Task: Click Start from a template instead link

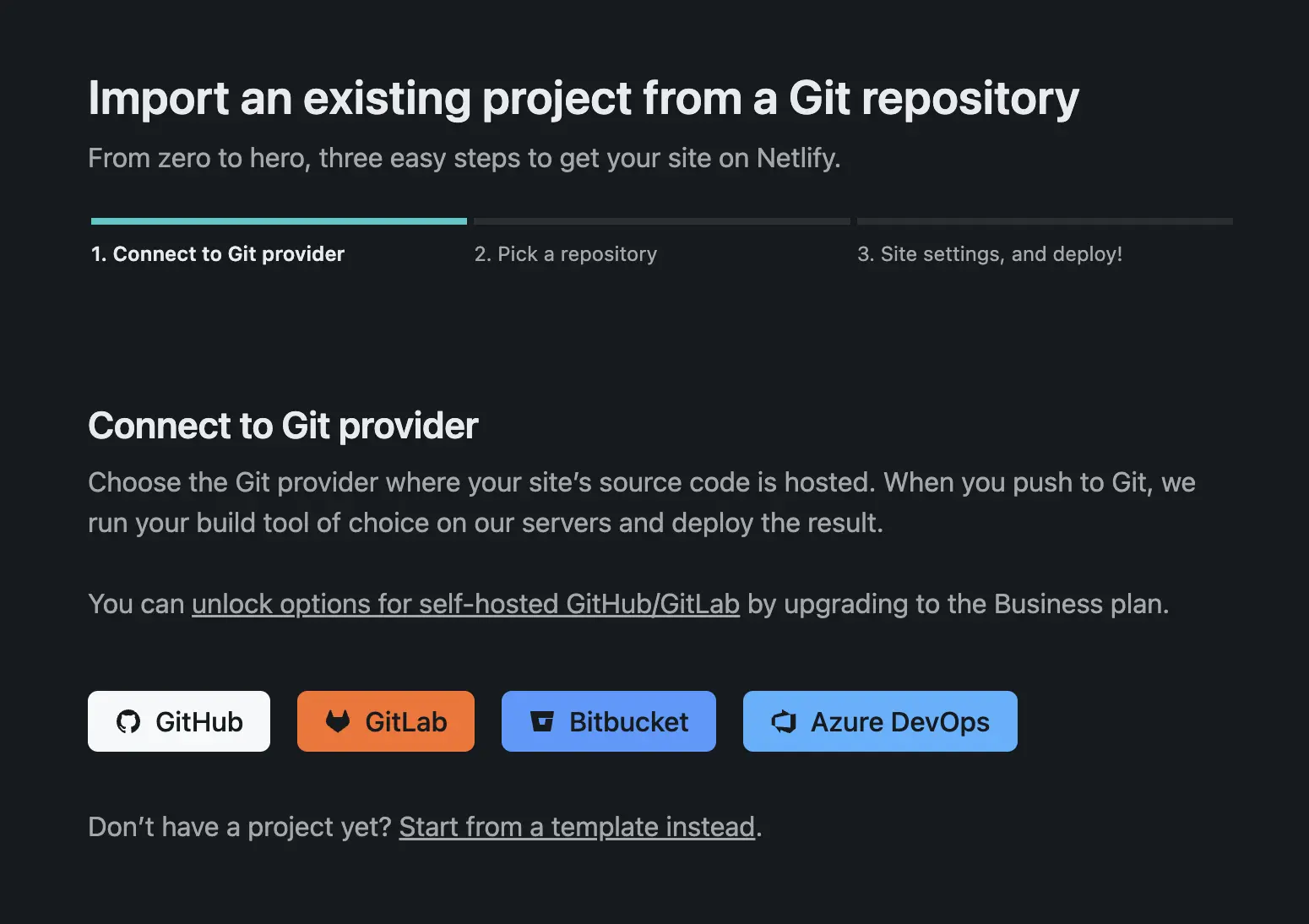Action: 577,827
